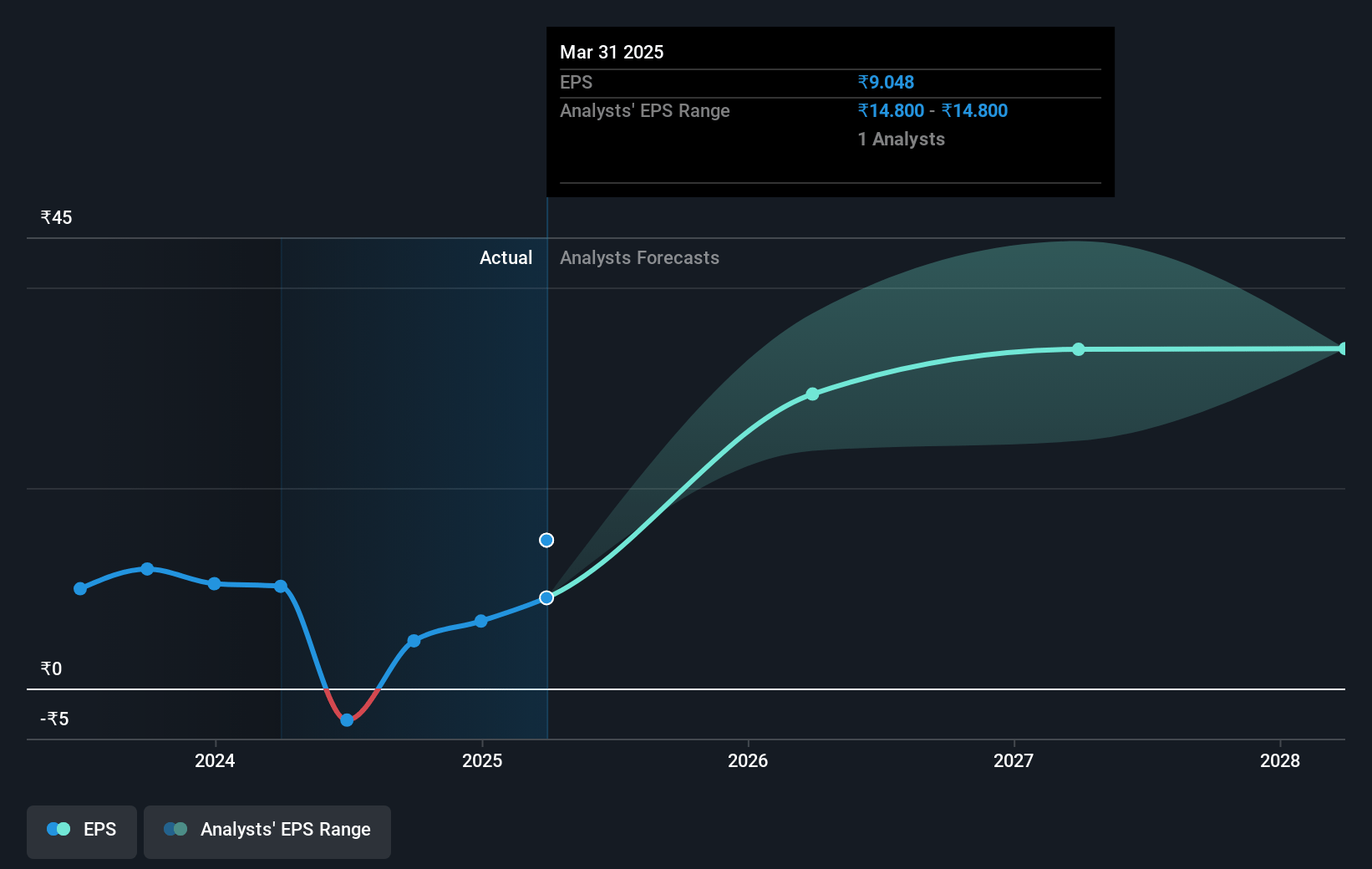The image size is (1372, 869).
Task: Click the 'EPS' row label in tooltip
Action: coord(576,83)
